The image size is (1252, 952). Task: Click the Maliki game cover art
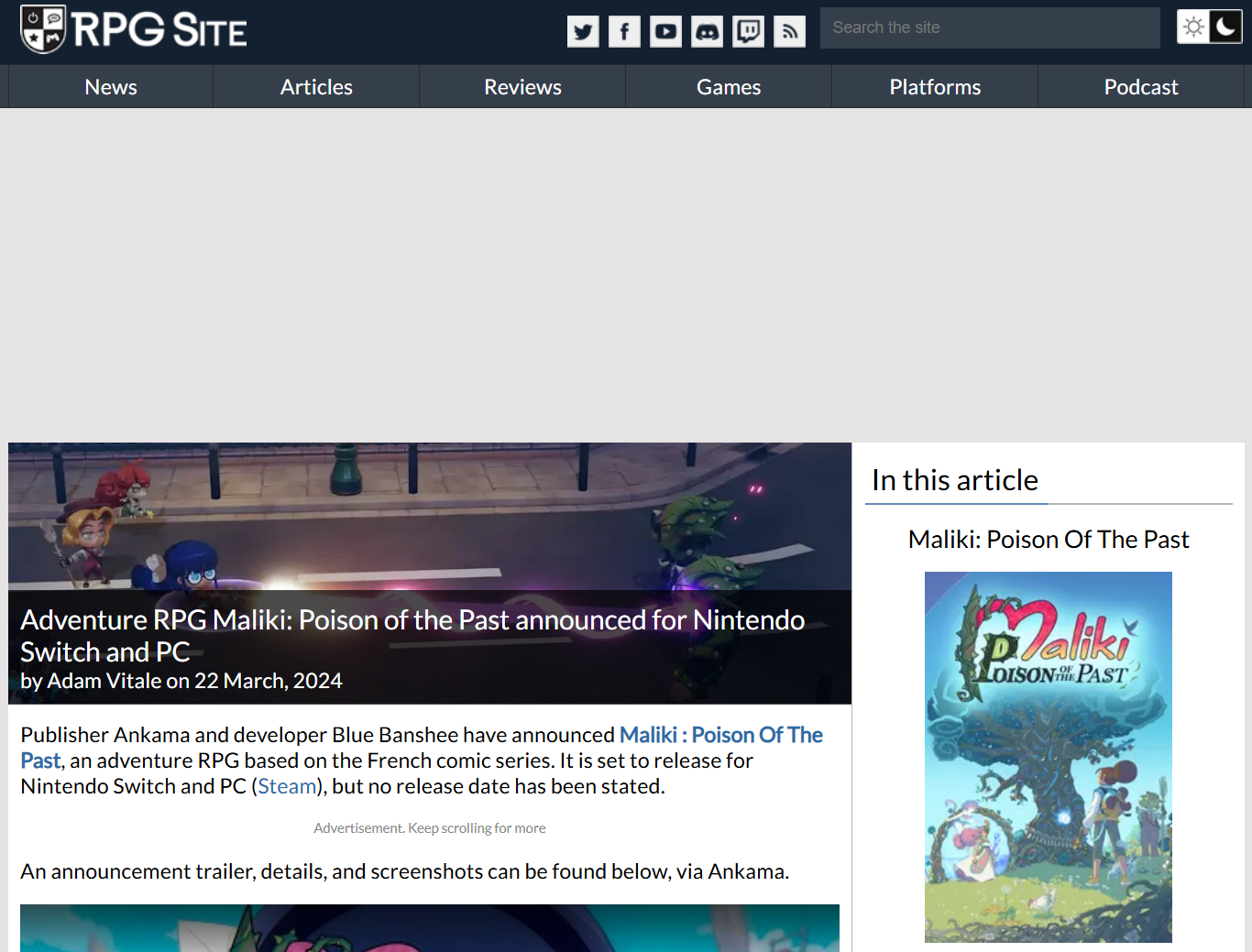click(x=1048, y=757)
